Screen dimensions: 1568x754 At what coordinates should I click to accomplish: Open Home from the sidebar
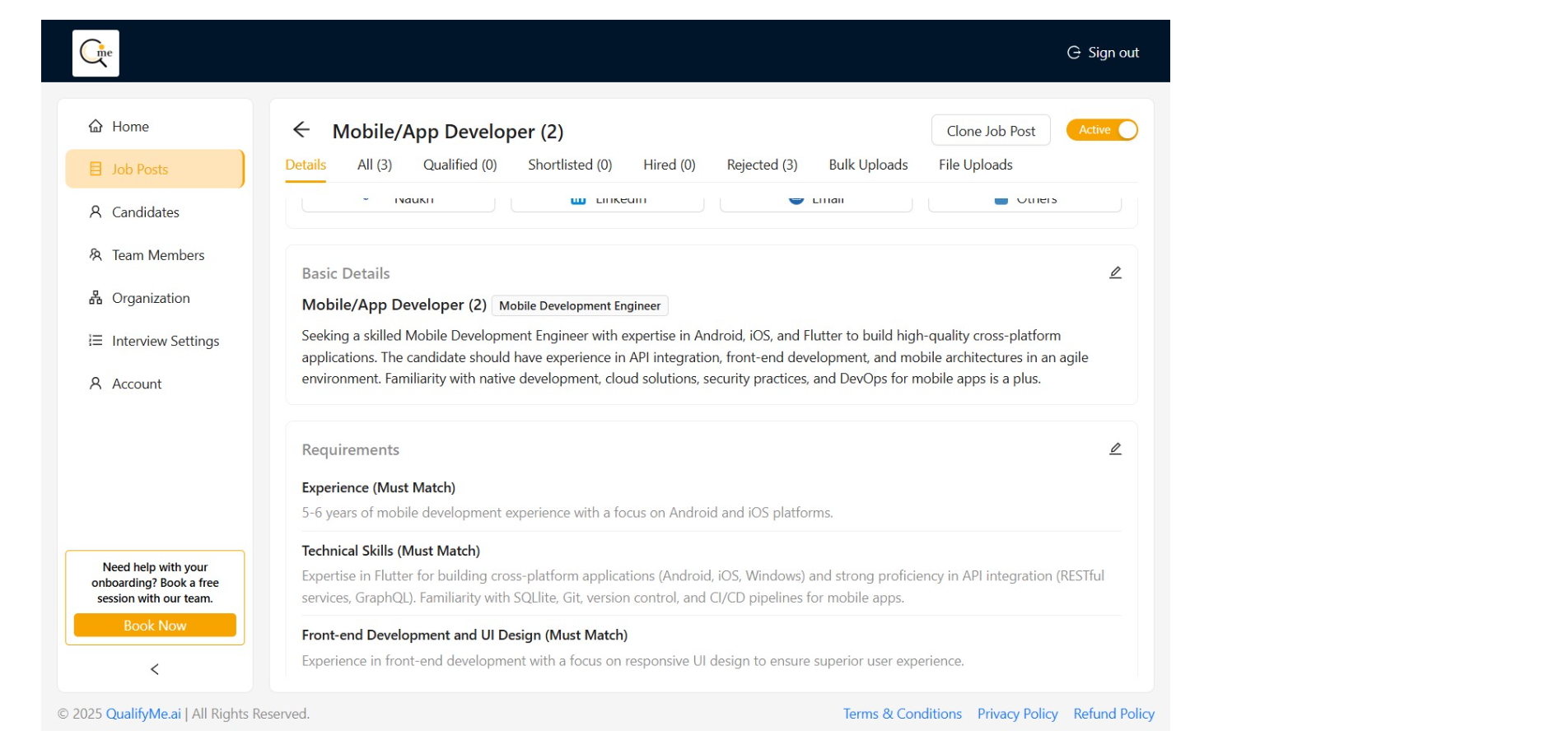130,127
